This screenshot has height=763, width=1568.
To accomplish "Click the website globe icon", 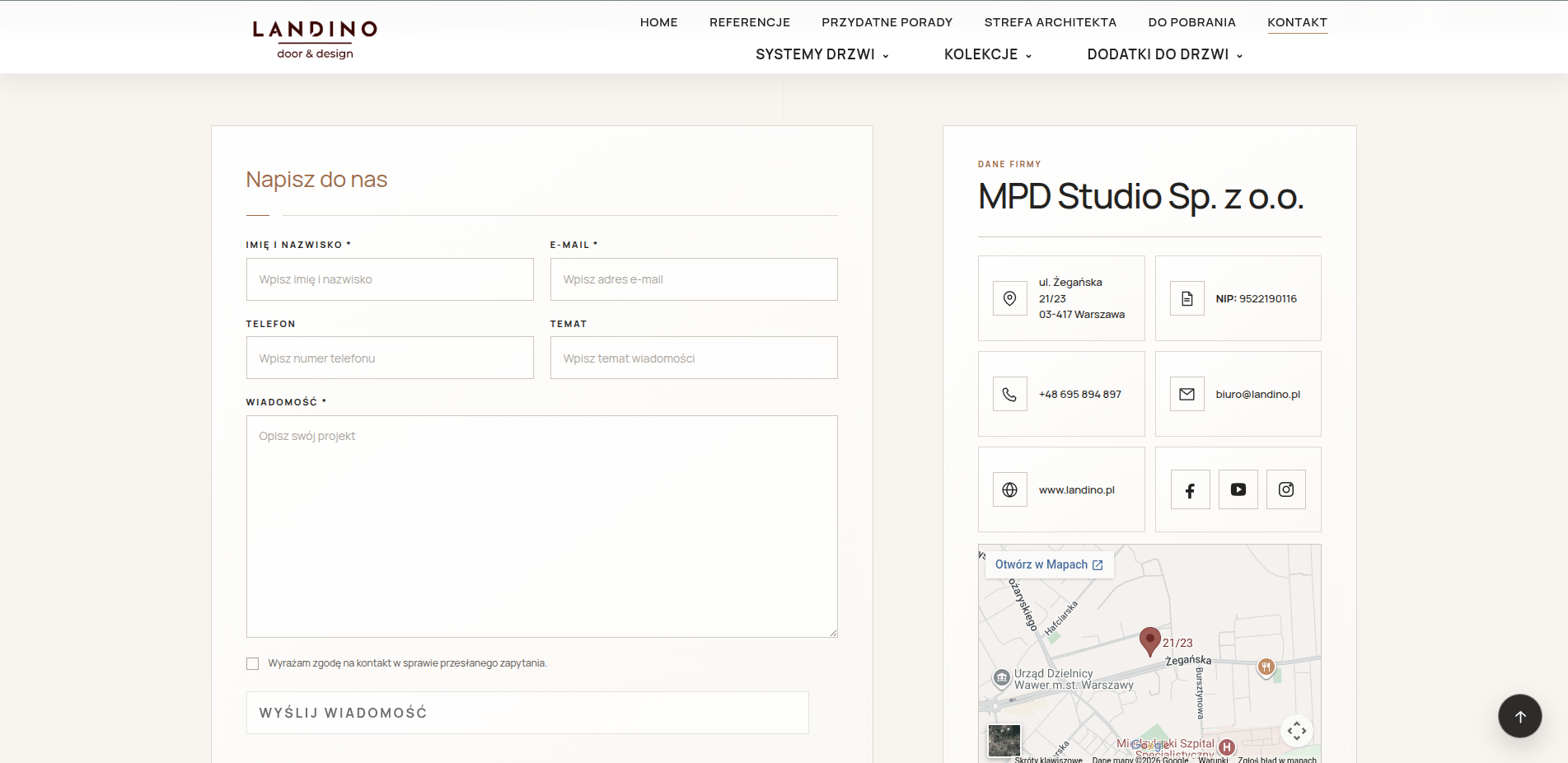I will coord(1009,489).
